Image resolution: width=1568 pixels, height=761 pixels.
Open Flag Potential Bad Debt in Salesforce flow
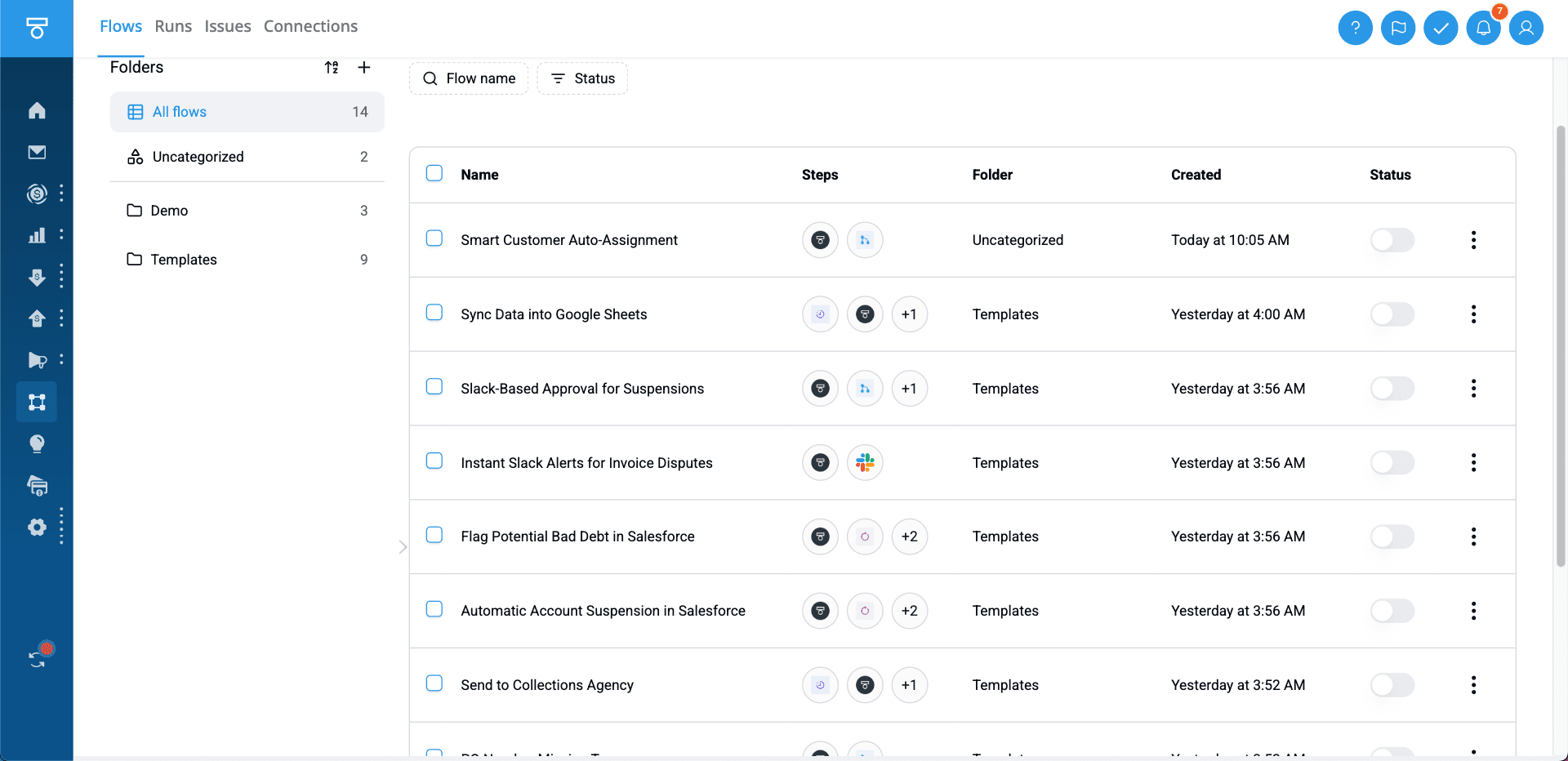point(577,536)
